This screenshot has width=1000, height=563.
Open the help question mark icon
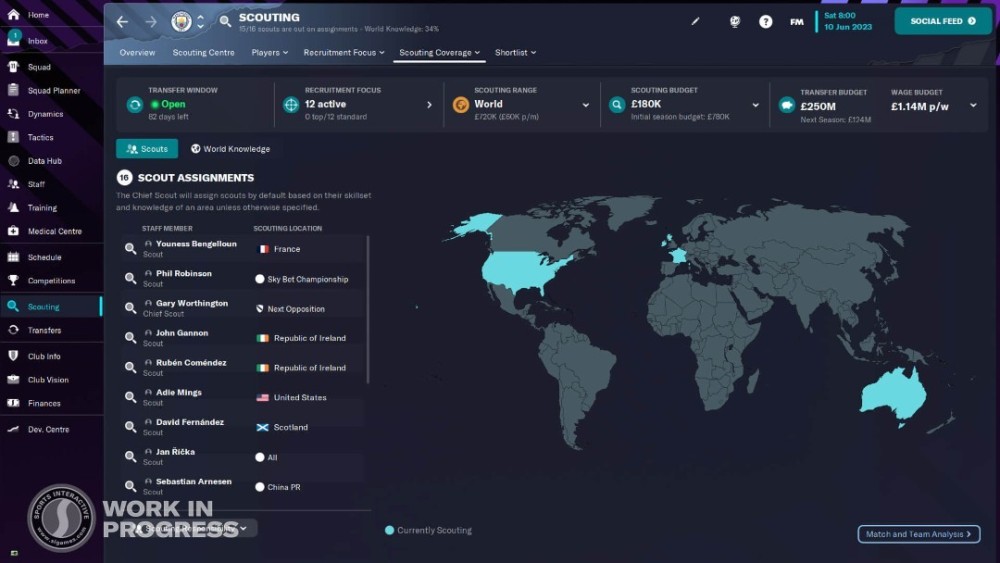click(765, 21)
